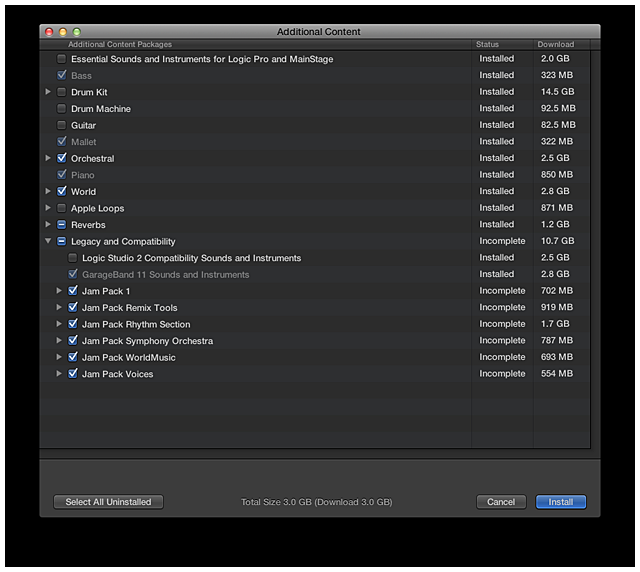Click the Reverbs package name
The height and width of the screenshot is (572, 640).
coord(88,225)
